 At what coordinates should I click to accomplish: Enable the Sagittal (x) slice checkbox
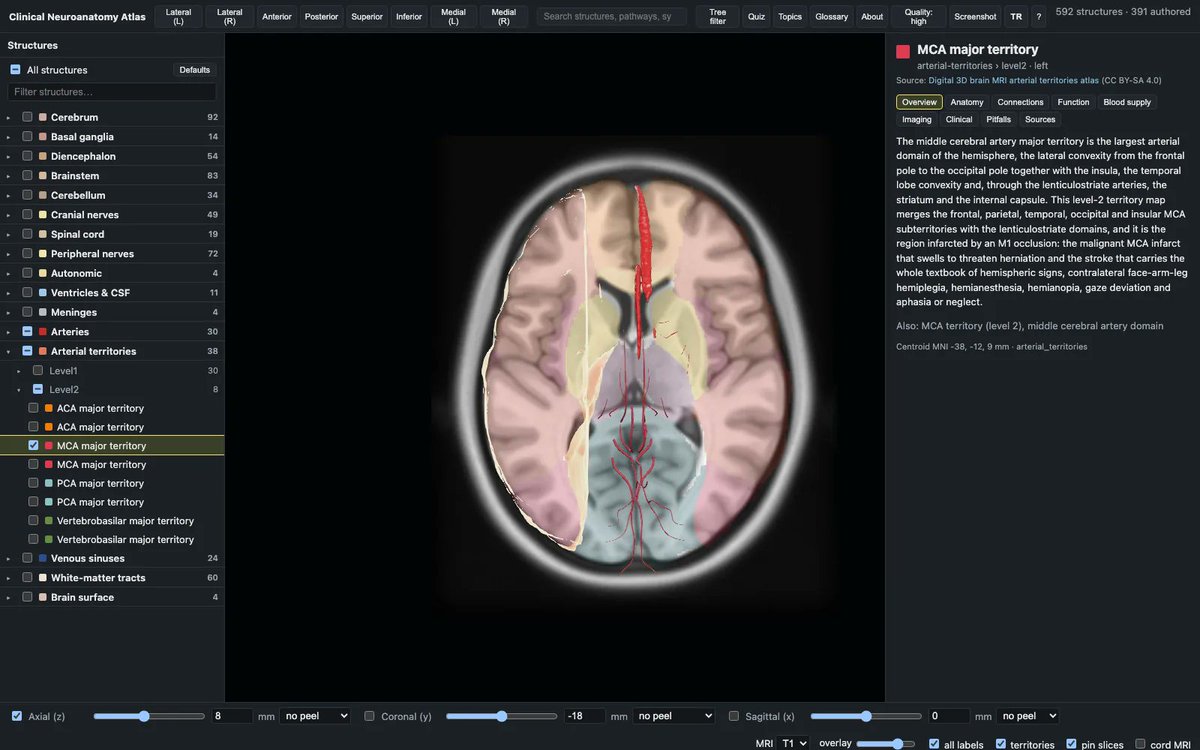[734, 716]
